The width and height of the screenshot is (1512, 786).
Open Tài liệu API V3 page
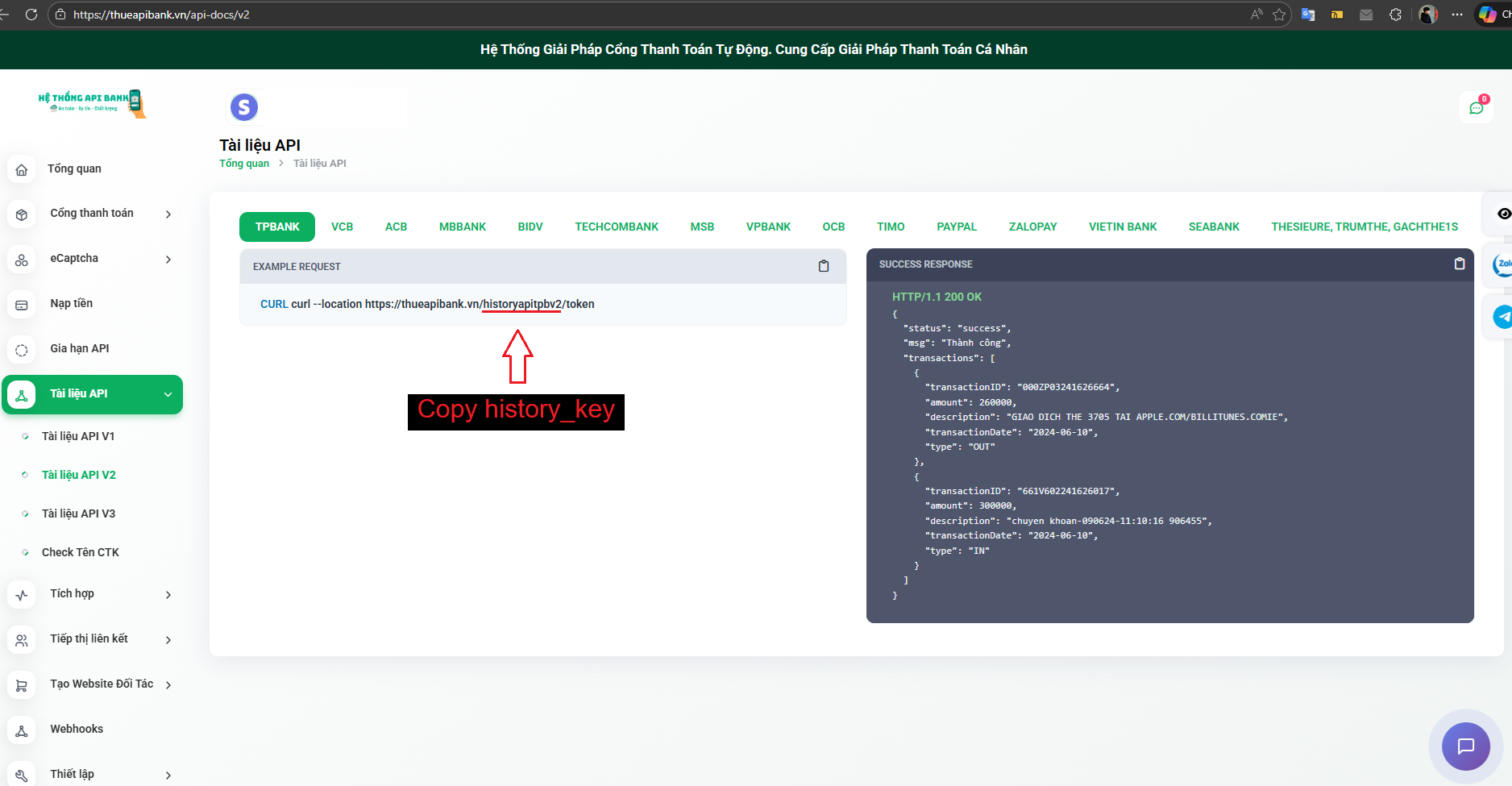(78, 514)
